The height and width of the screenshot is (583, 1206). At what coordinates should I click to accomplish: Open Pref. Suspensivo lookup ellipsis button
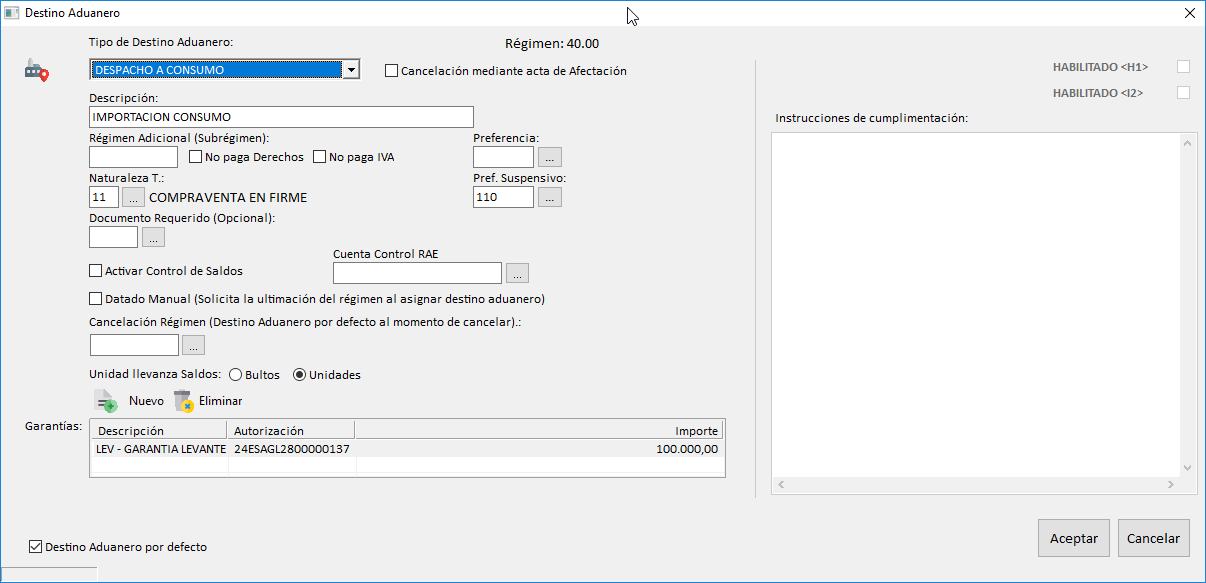coord(550,197)
